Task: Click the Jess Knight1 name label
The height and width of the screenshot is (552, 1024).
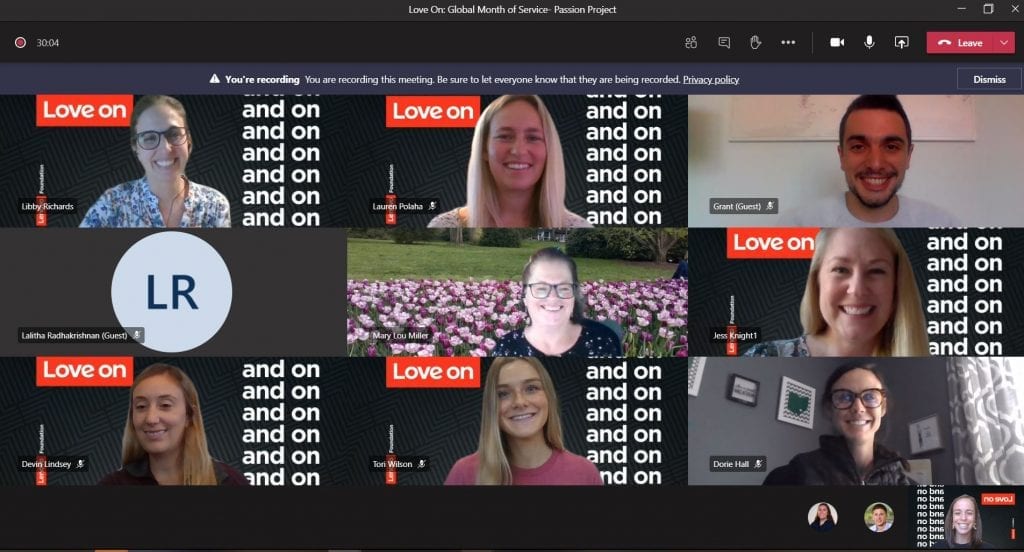Action: [x=735, y=336]
